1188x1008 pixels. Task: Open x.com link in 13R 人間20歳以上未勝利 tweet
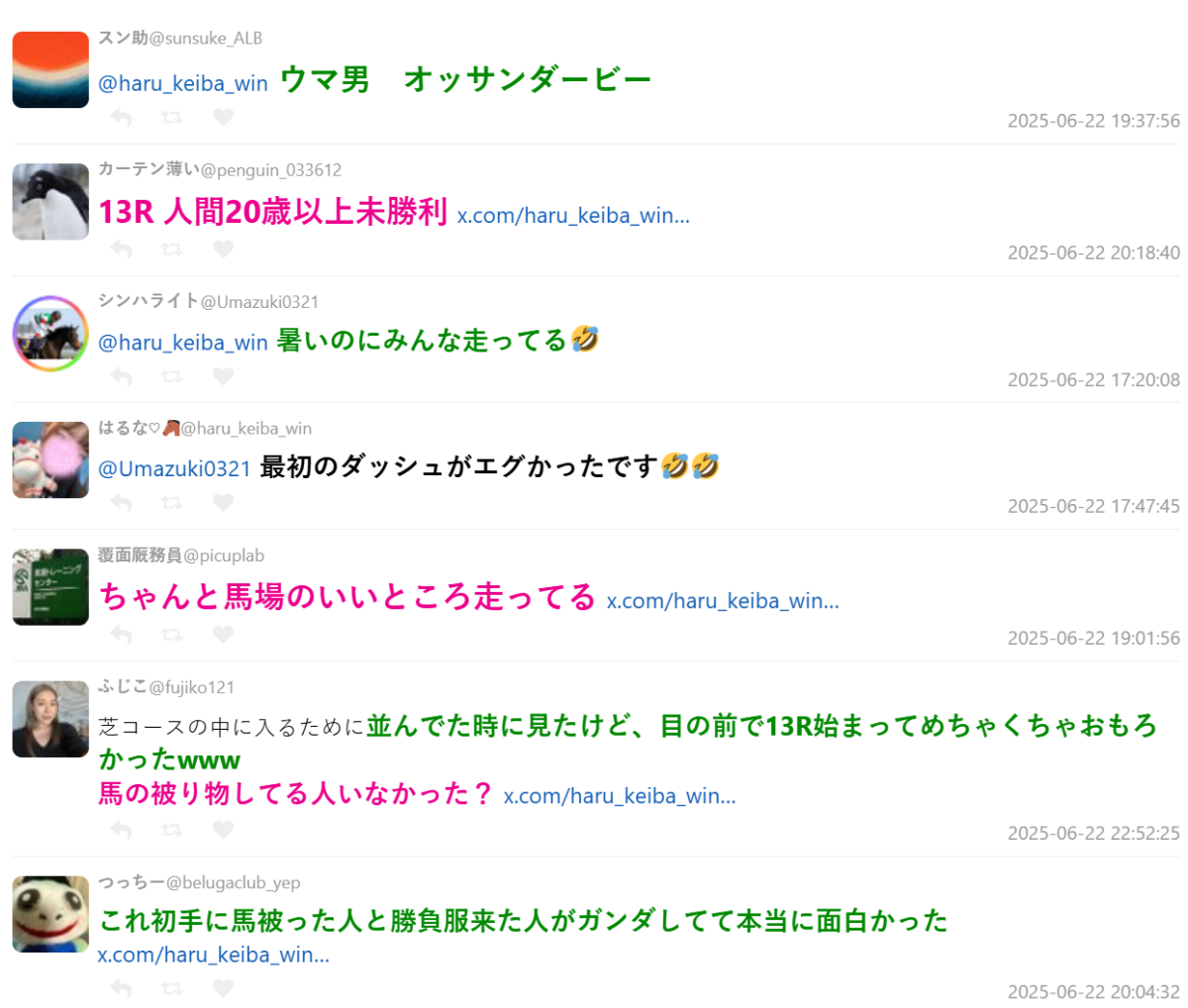573,215
